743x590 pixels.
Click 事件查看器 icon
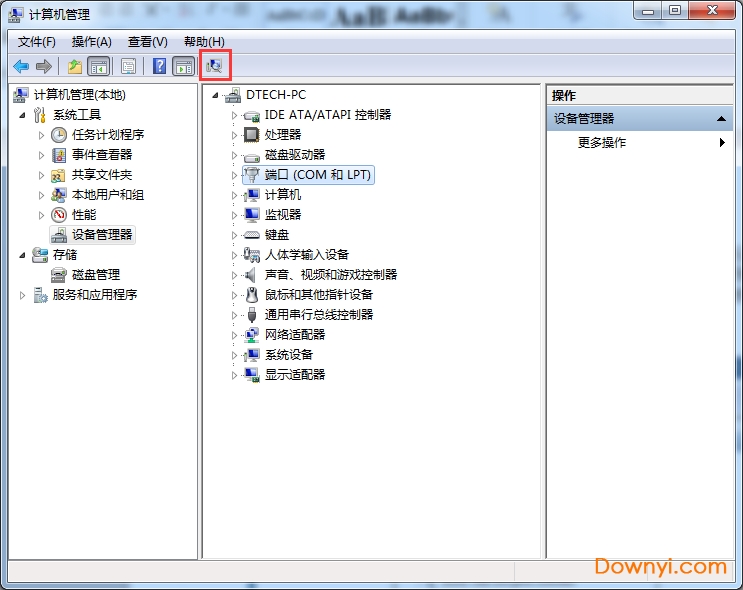coord(59,155)
